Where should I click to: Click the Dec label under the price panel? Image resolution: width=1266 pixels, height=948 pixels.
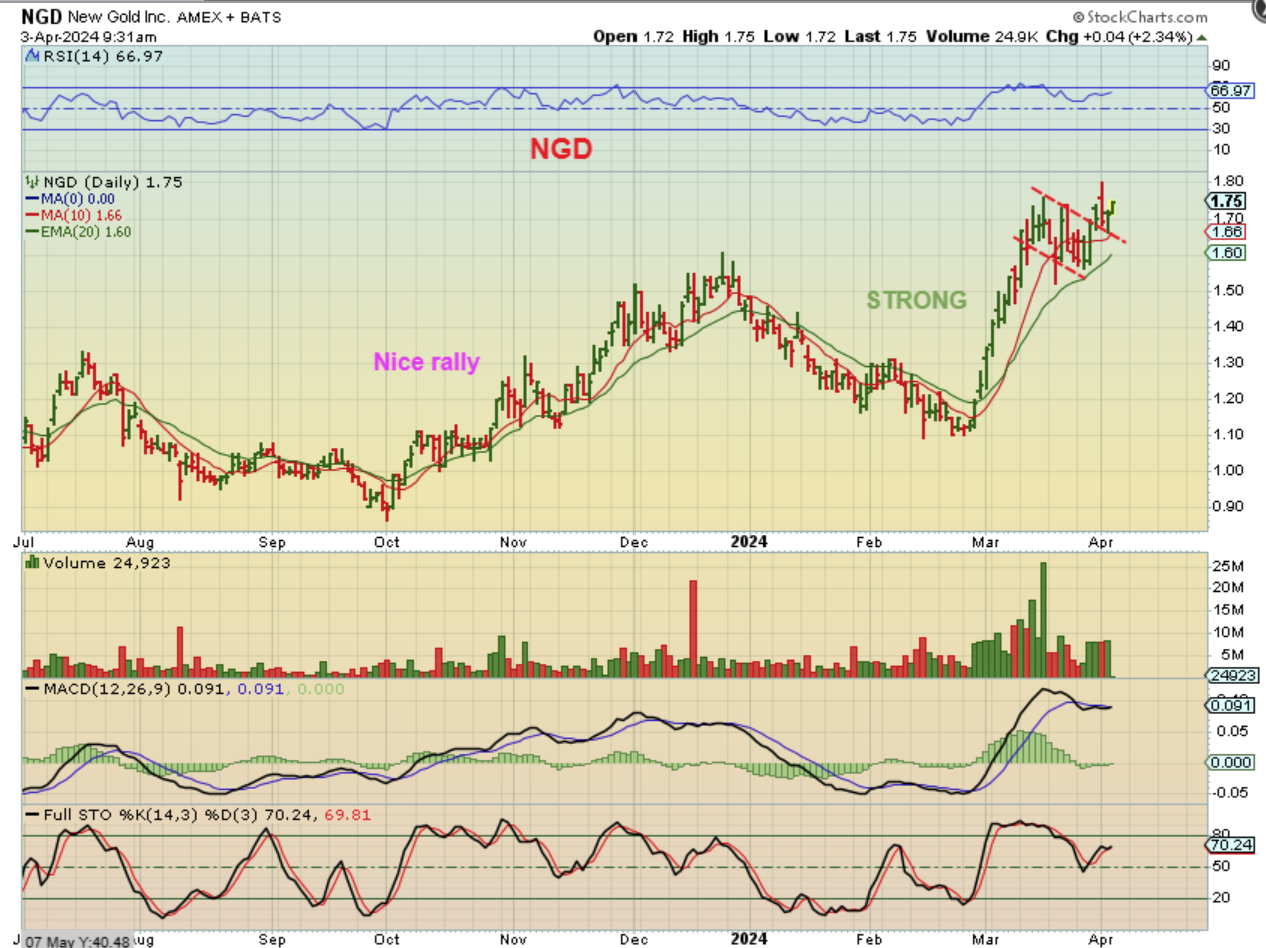pyautogui.click(x=636, y=542)
